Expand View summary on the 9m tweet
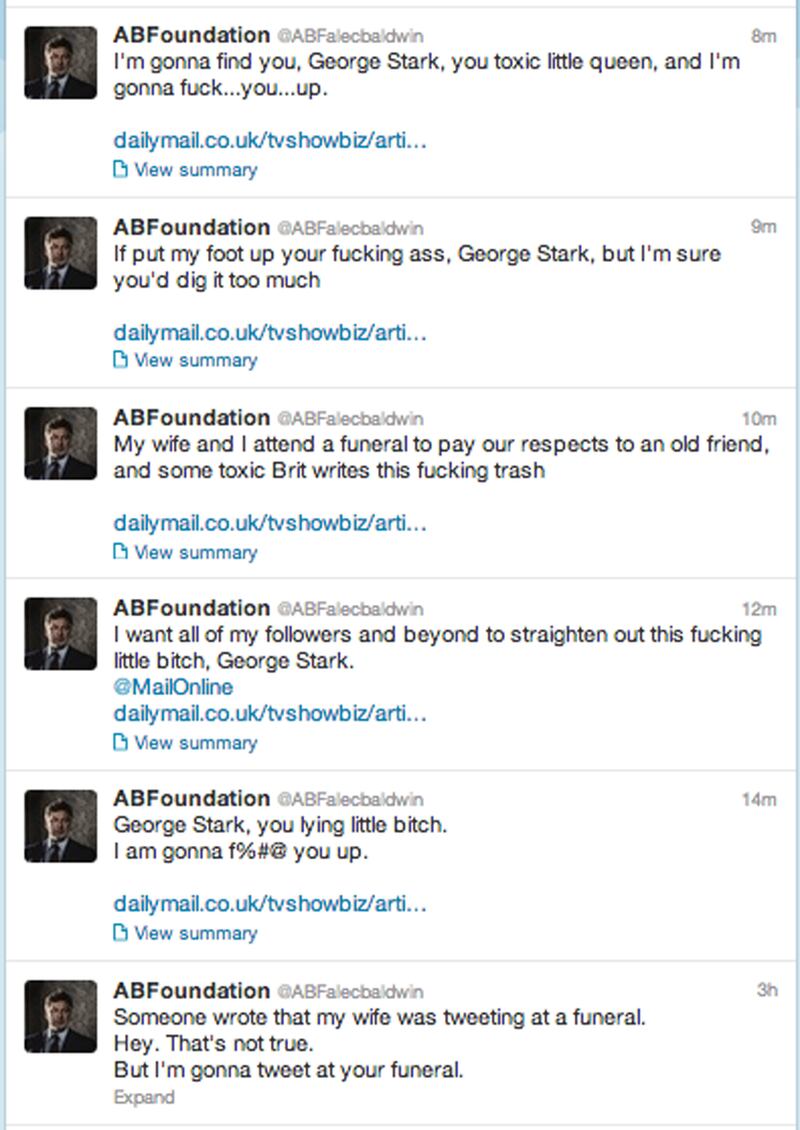 pyautogui.click(x=195, y=360)
